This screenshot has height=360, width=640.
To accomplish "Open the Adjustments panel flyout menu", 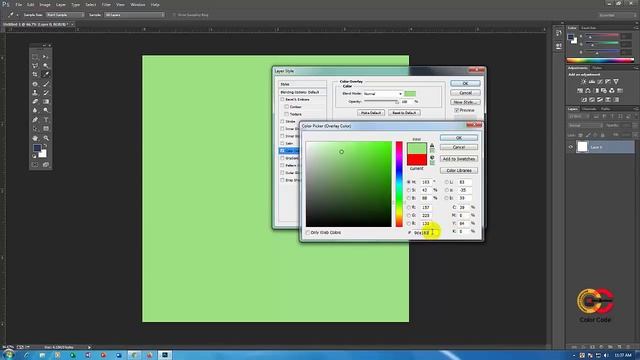I will 636,68.
